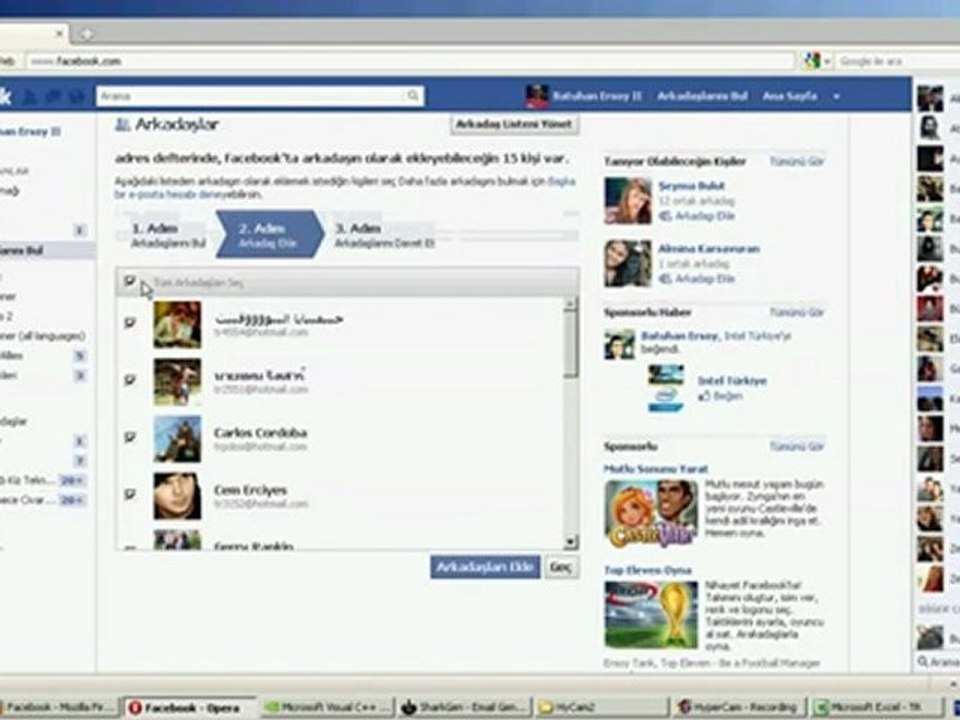Click add-friend icon under Şeyma Bulut
Screen dimensions: 960x720
(x=665, y=216)
